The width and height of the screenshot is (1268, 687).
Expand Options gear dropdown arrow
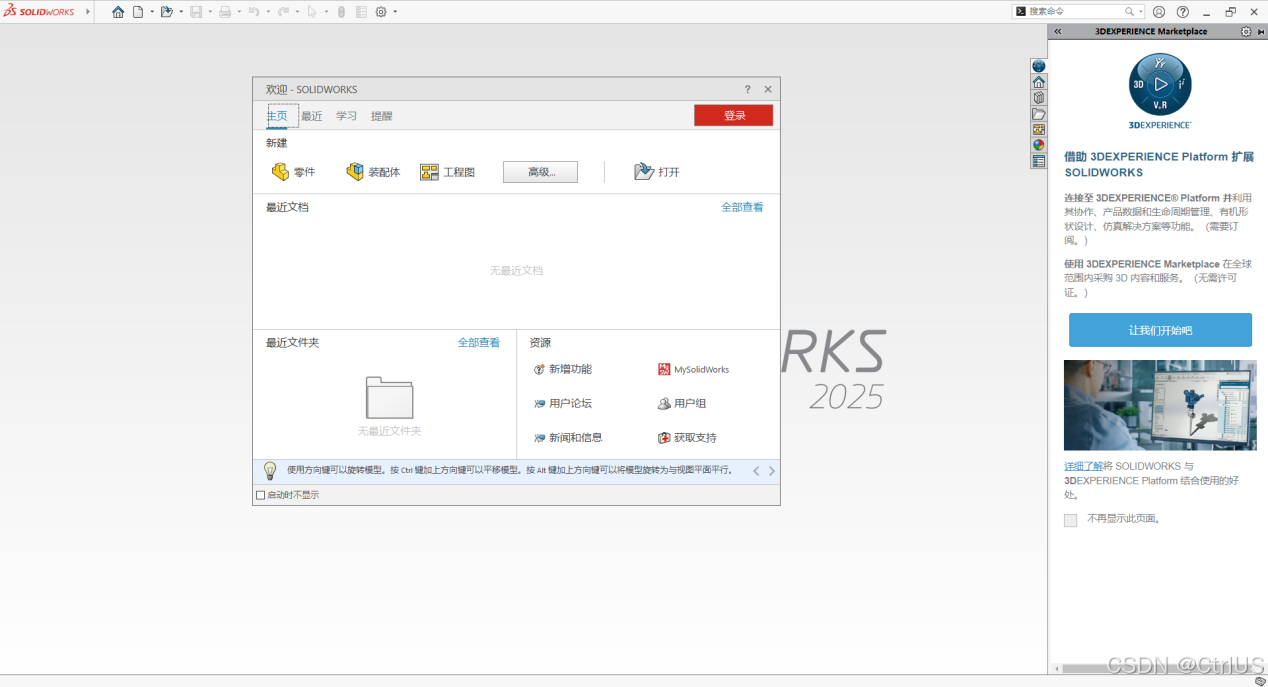pos(395,12)
